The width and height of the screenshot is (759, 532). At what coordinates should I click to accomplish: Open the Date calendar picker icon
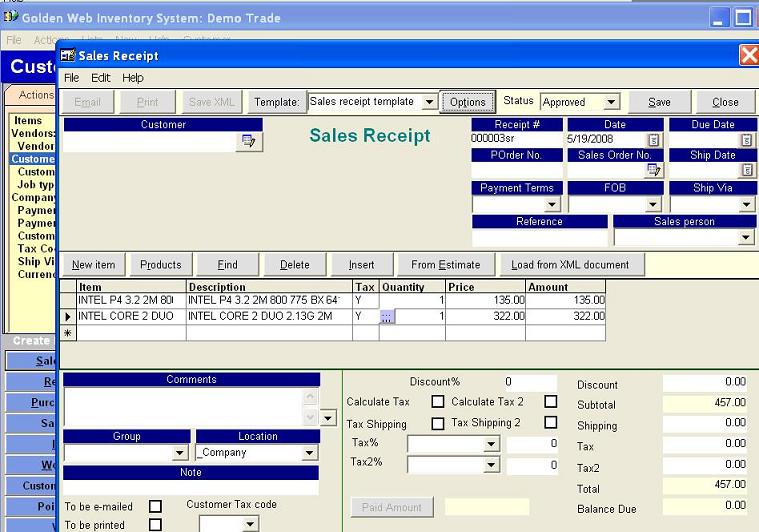pos(653,140)
